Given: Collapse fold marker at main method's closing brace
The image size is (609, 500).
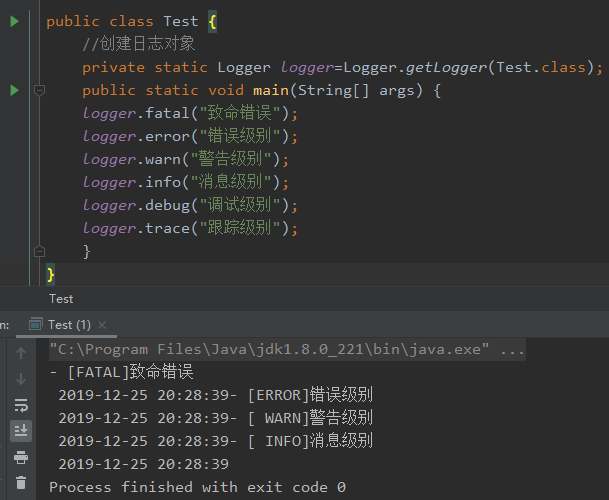Looking at the screenshot, I should click(x=39, y=251).
